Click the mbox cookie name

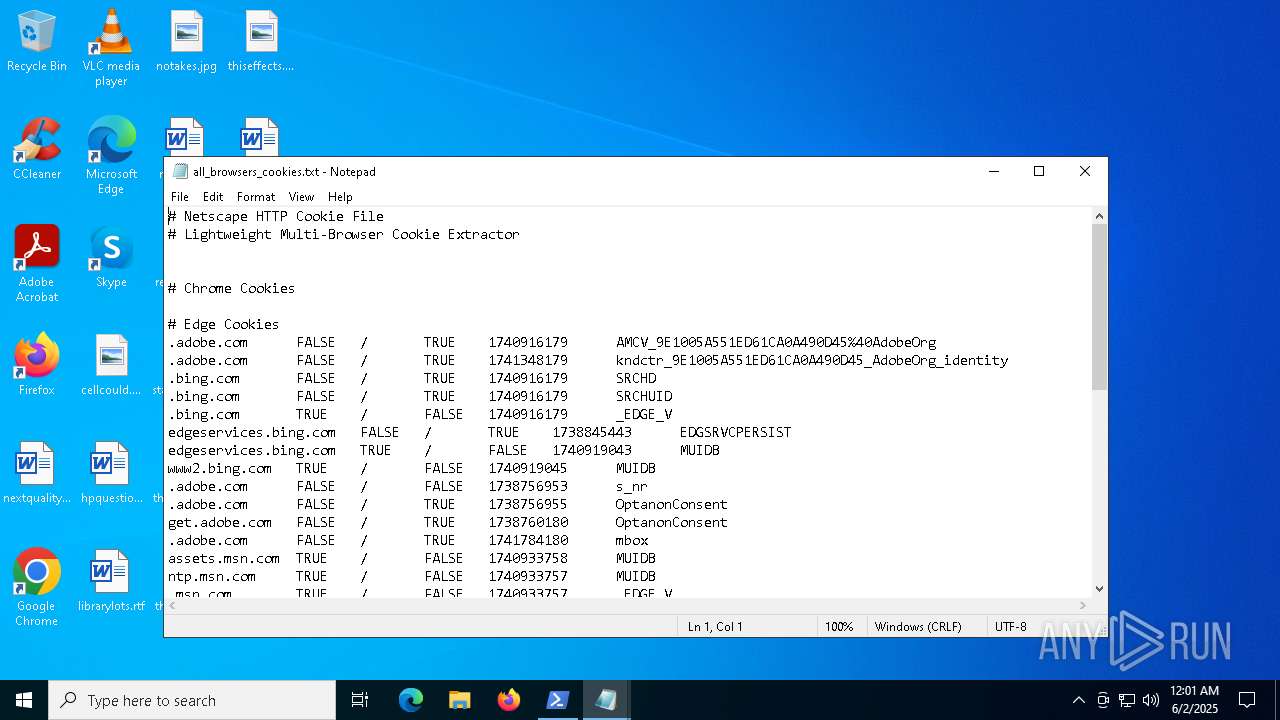[x=632, y=540]
